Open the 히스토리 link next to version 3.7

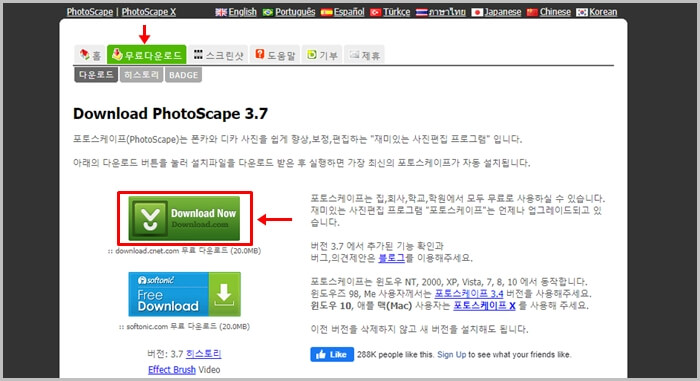pos(204,354)
